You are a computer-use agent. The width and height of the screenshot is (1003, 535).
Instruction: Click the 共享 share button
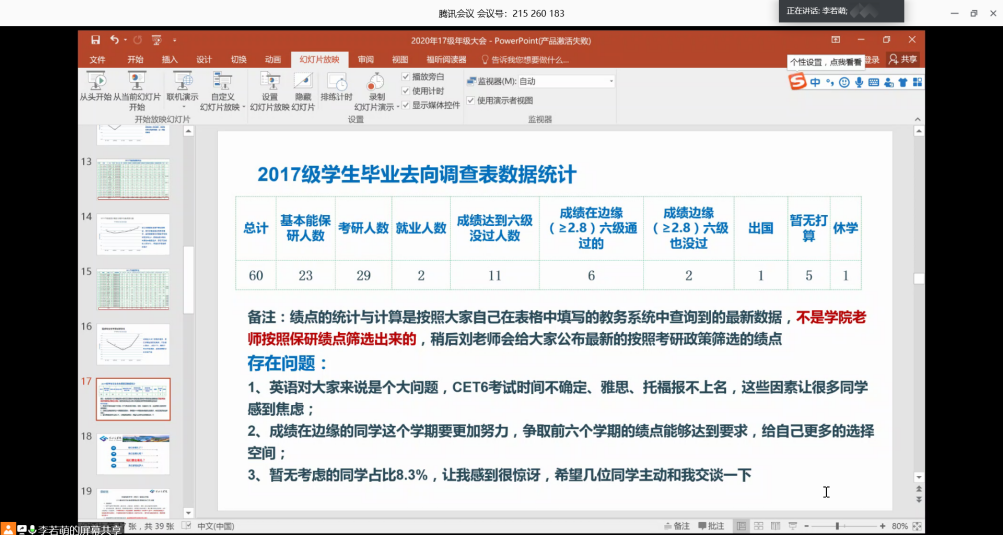click(x=903, y=59)
